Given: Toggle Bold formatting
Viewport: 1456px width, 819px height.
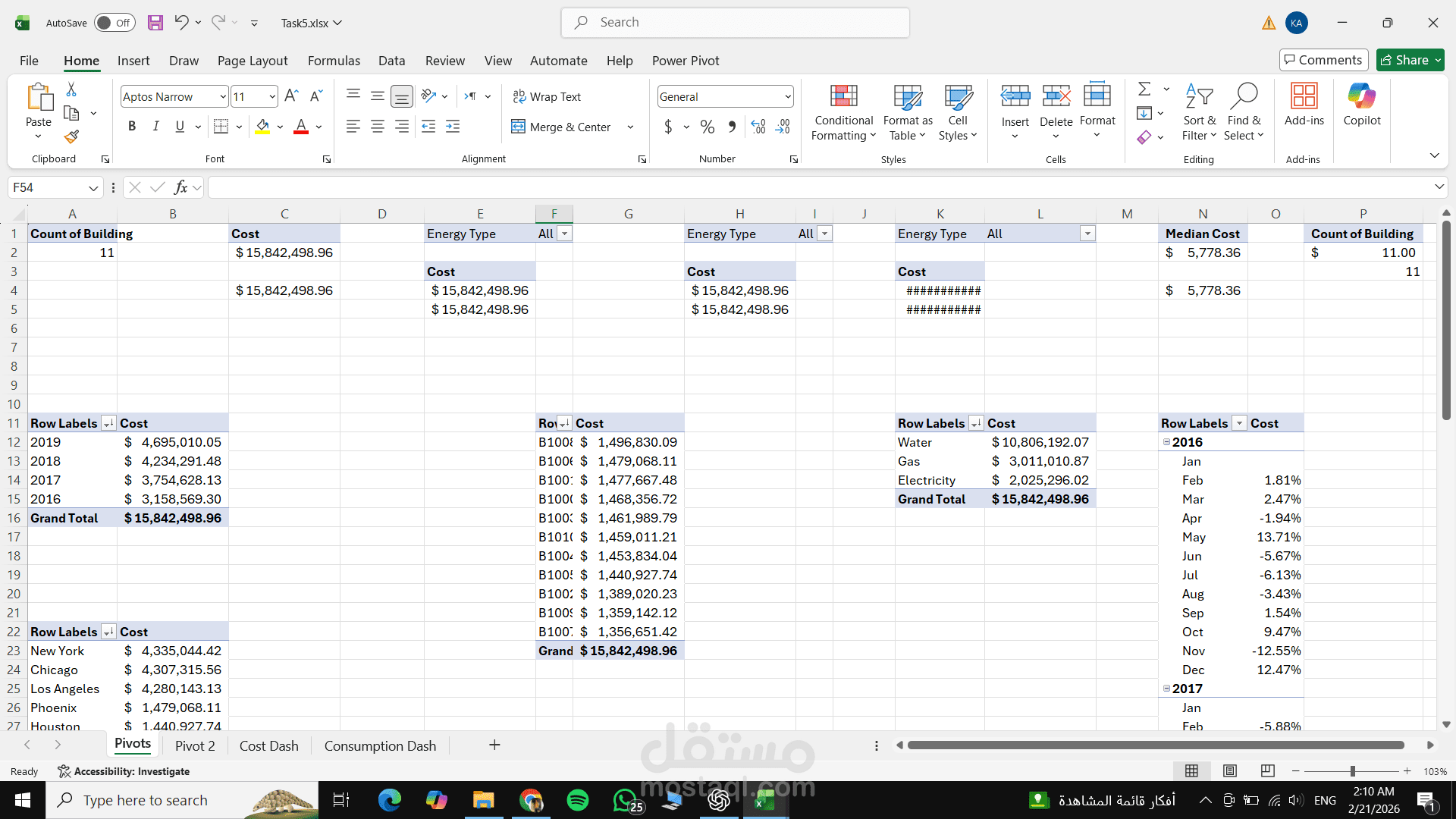Looking at the screenshot, I should coord(132,127).
